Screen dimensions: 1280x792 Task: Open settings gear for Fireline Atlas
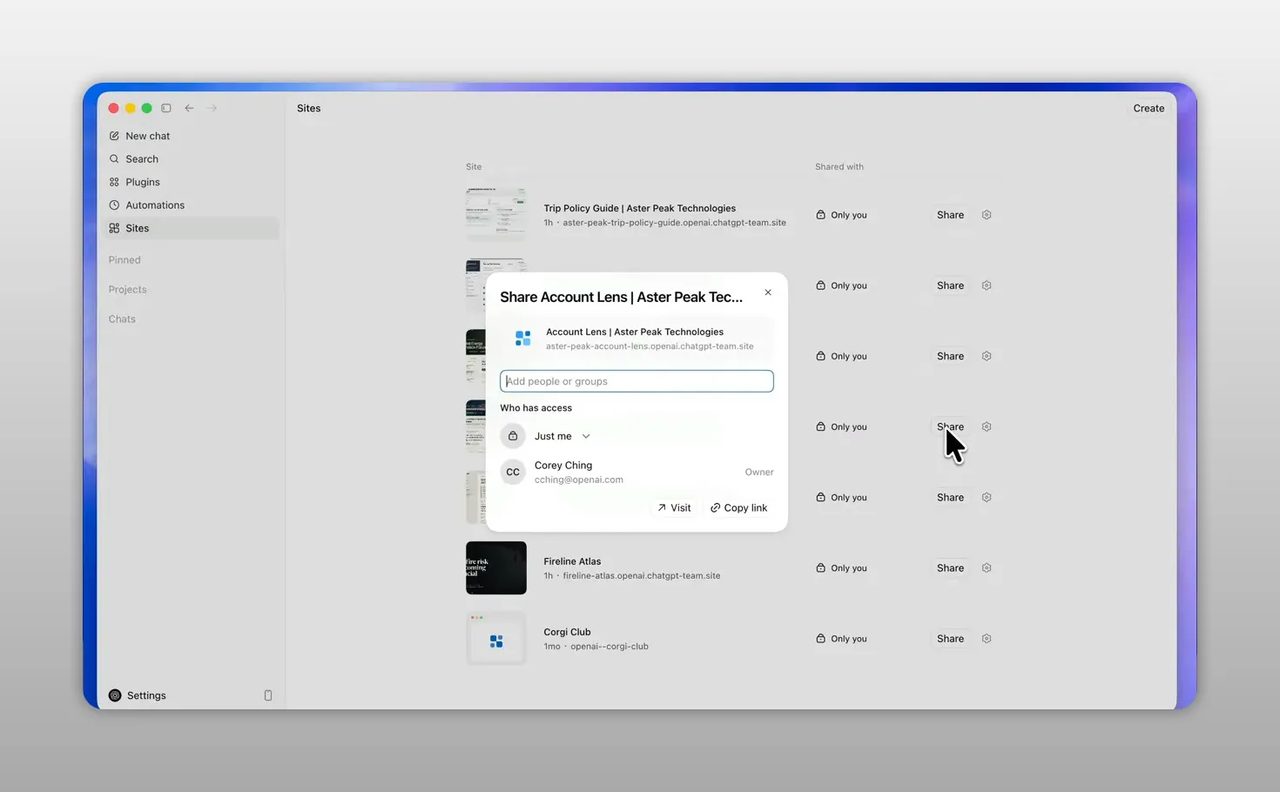coord(986,568)
